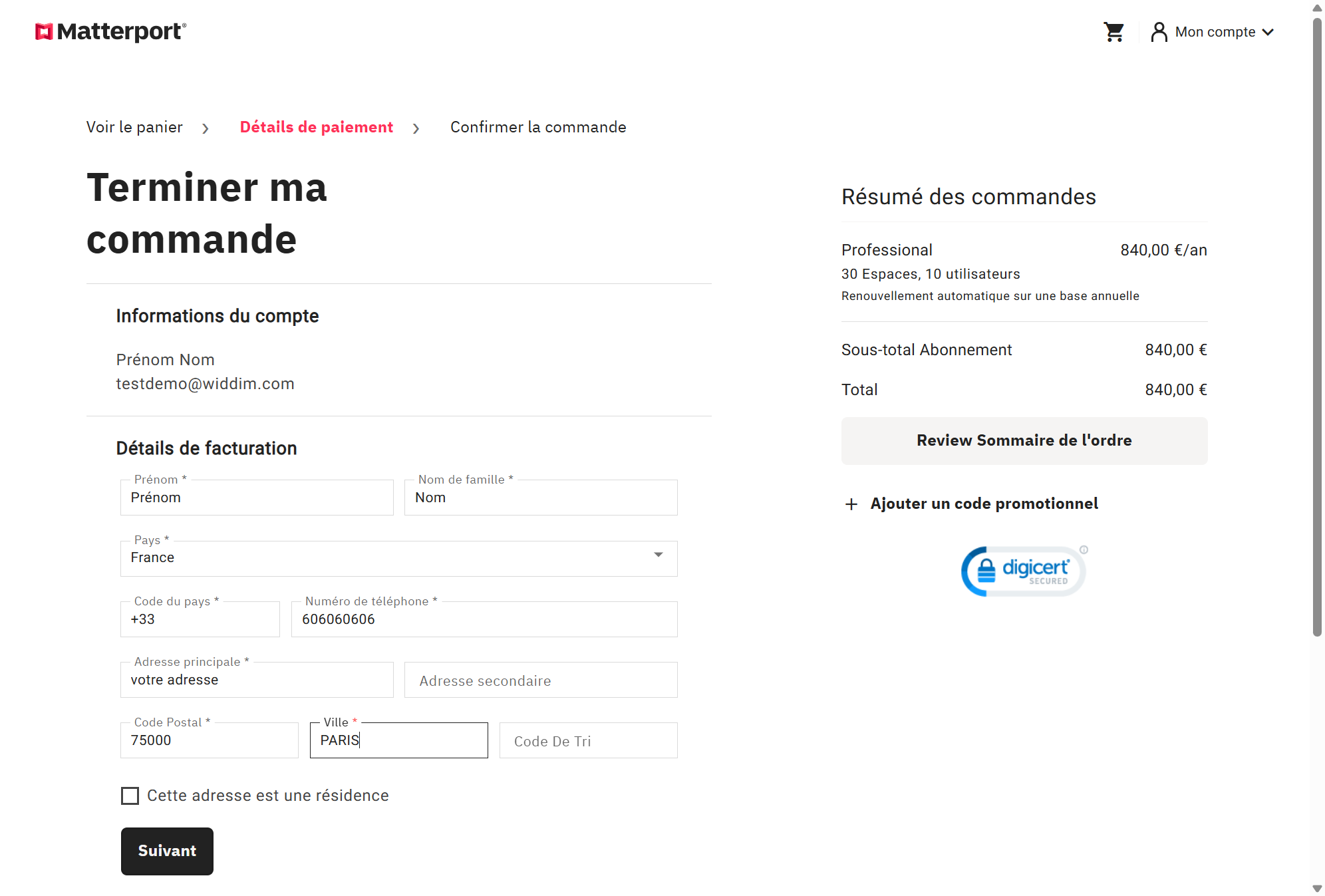Screen dimensions: 1325x896
Task: Select Confirmer la commande step
Action: pos(538,127)
